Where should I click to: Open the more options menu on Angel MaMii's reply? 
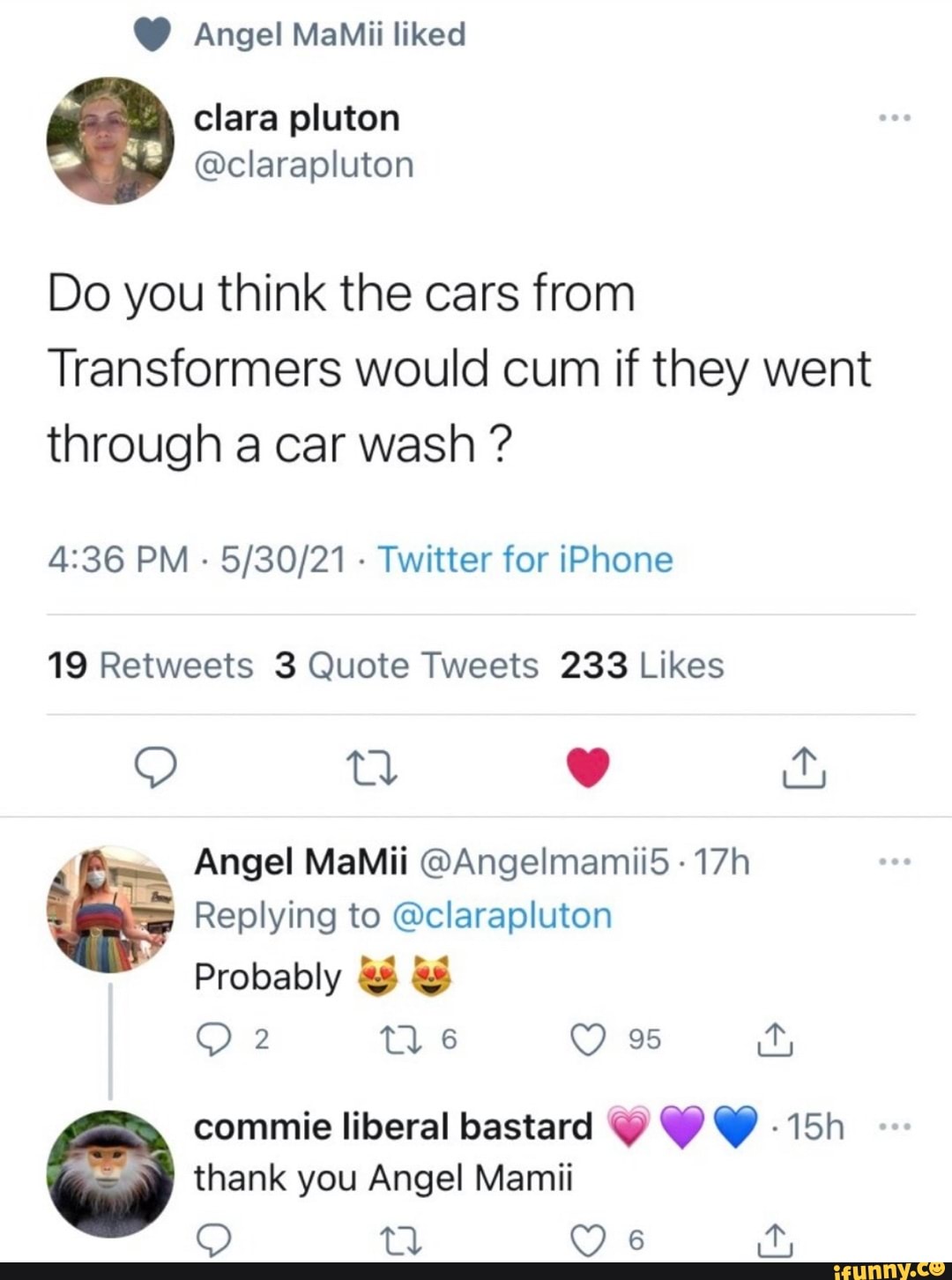895,860
